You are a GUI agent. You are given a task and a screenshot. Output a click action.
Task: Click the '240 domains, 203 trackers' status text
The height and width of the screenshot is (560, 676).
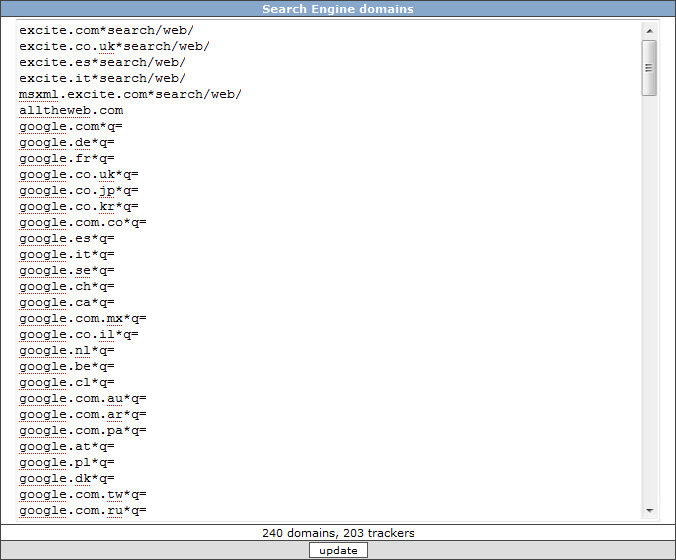click(x=338, y=533)
